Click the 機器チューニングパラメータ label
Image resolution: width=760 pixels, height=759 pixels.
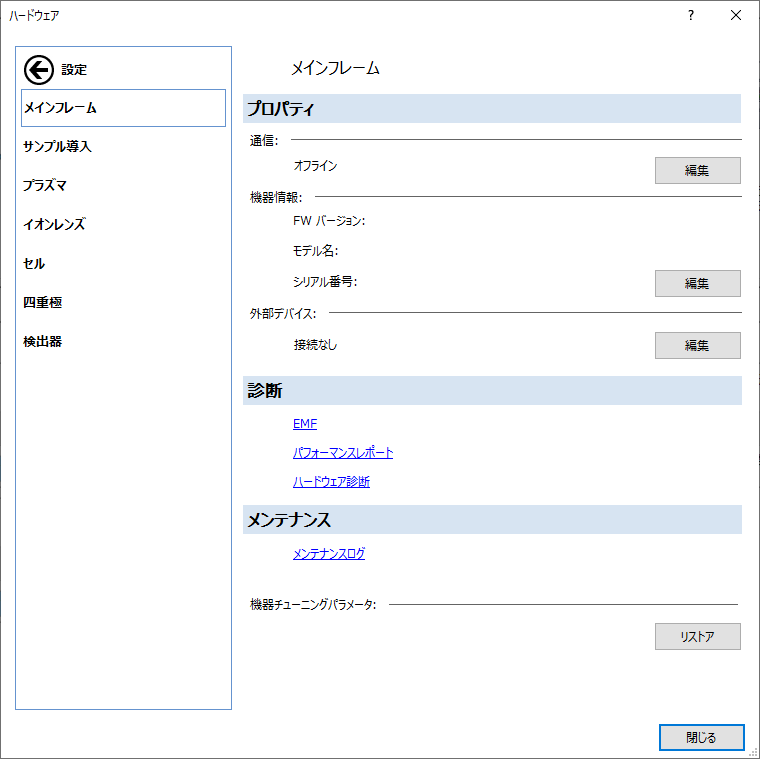tap(313, 604)
